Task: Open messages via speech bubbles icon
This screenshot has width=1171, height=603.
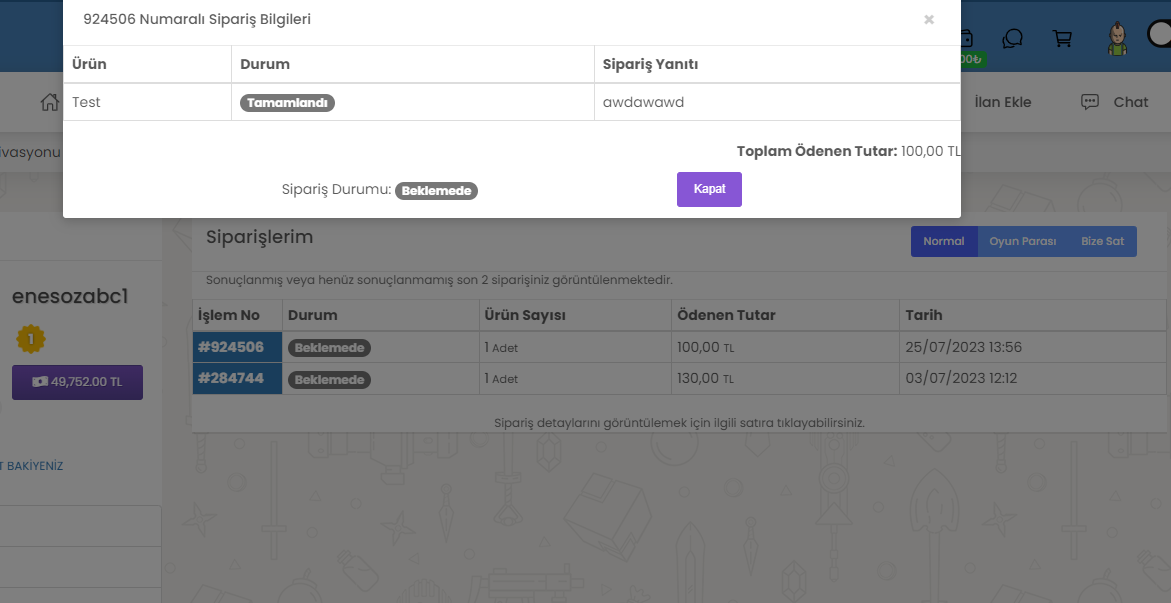Action: click(1013, 38)
